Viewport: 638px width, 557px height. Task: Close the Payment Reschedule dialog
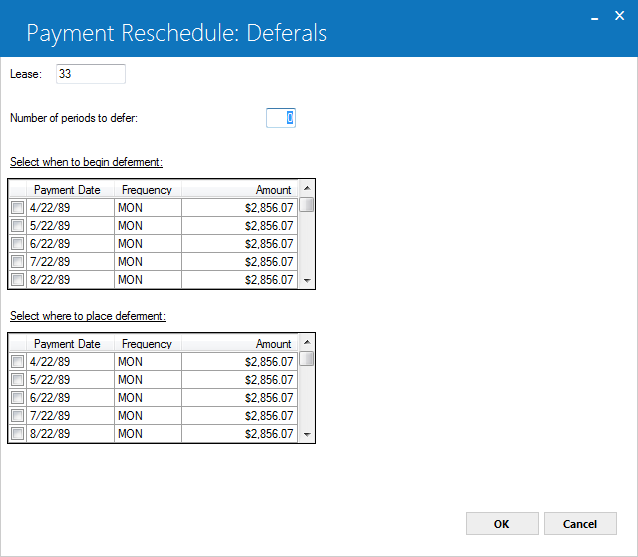619,15
